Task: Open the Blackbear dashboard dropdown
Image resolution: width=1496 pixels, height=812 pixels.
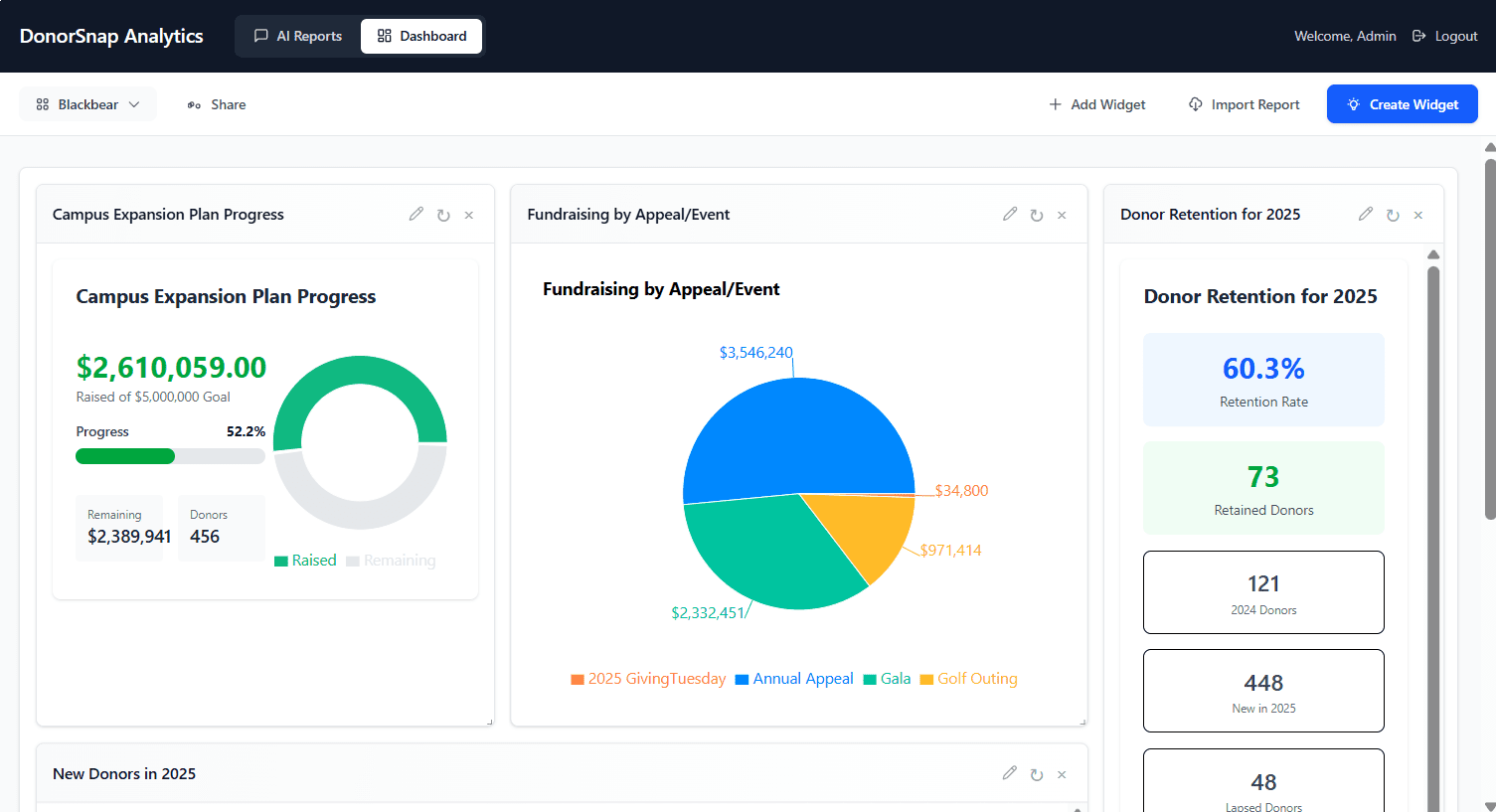Action: coord(87,104)
